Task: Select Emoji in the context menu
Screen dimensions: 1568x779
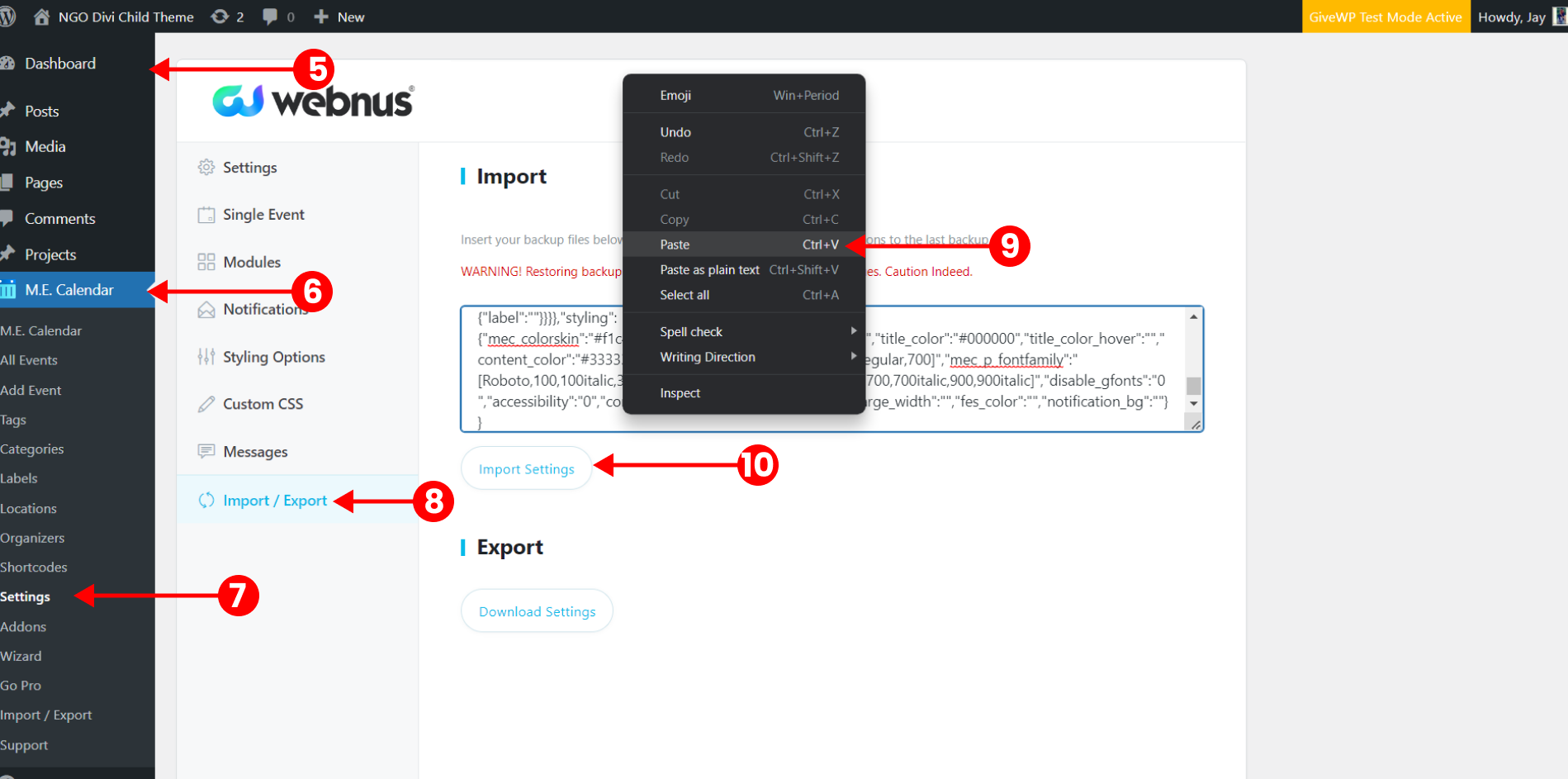Action: (744, 95)
